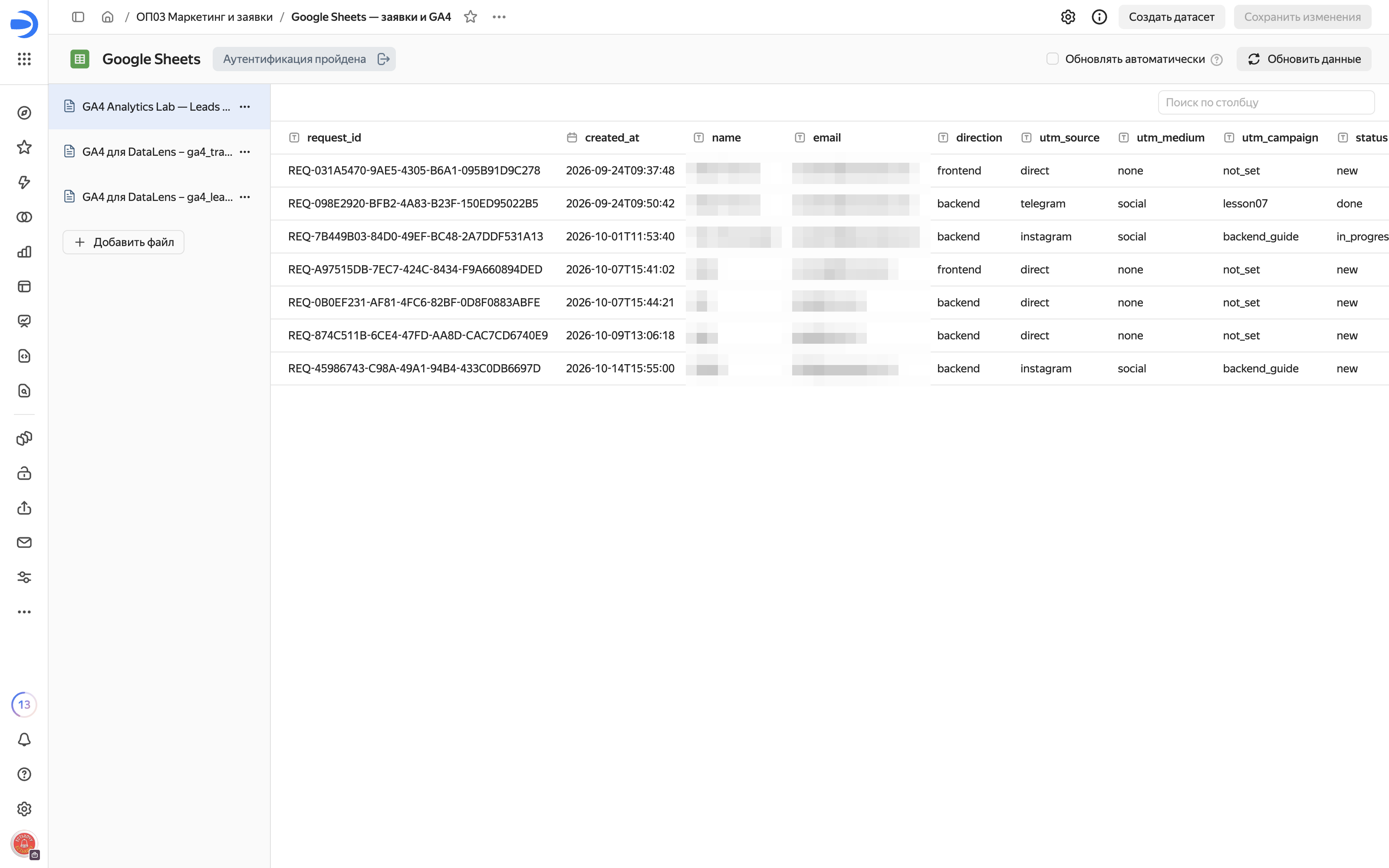Show more sidebar items (three dots)
Screen dimensions: 1389x868
point(24,612)
